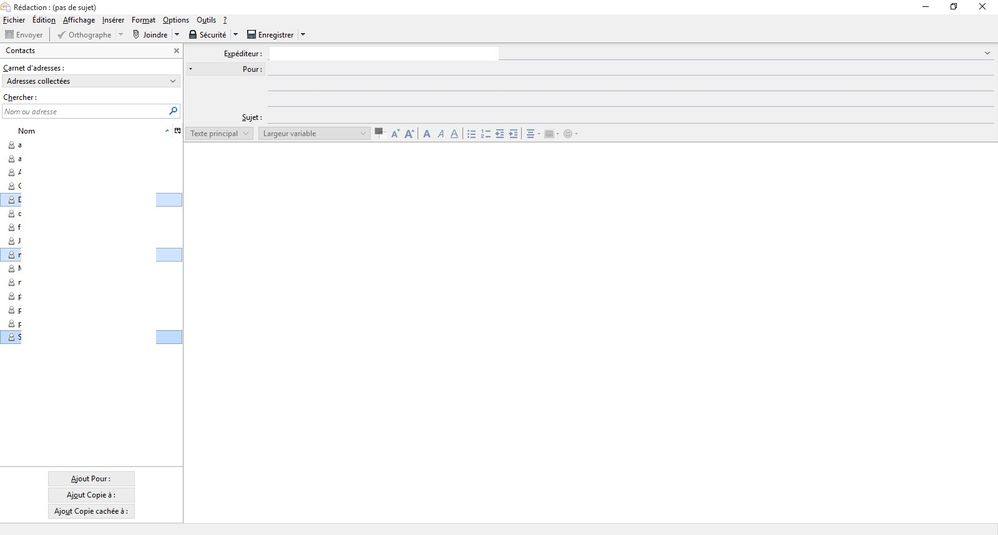The width and height of the screenshot is (998, 535).
Task: Apply a bulleted list
Action: [472, 134]
